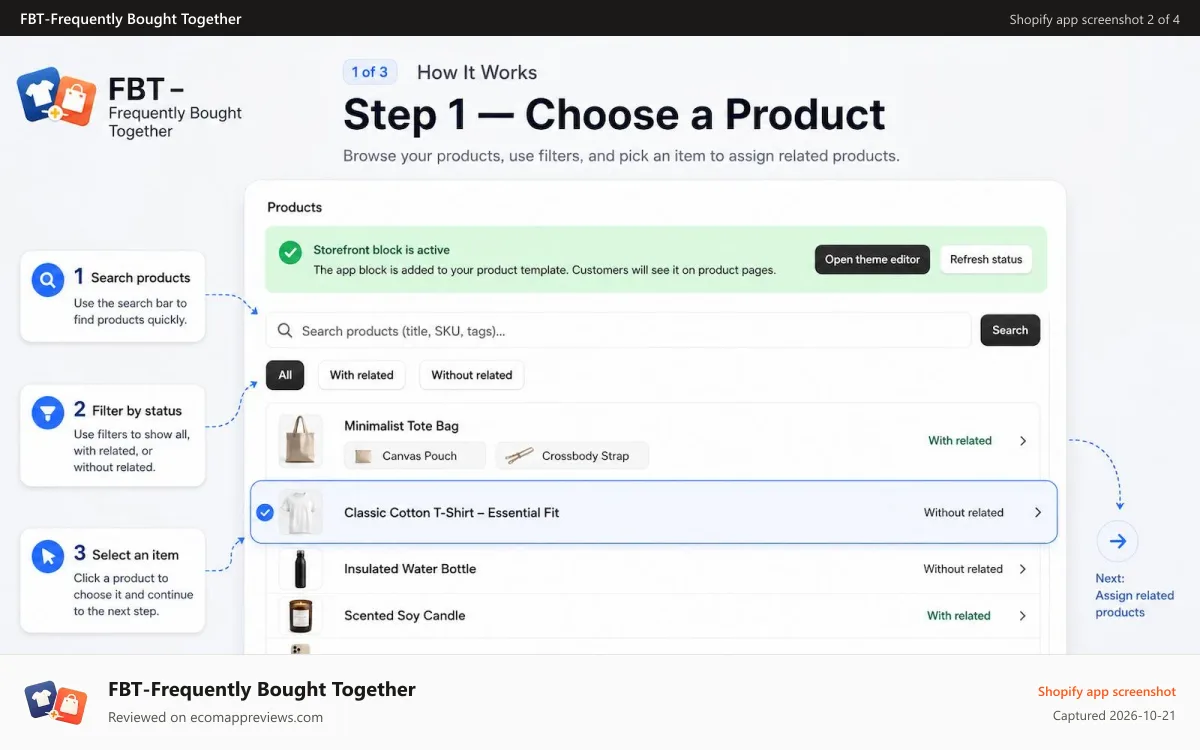Click the Canvas Pouch chip image
This screenshot has height=750, width=1200.
[363, 456]
